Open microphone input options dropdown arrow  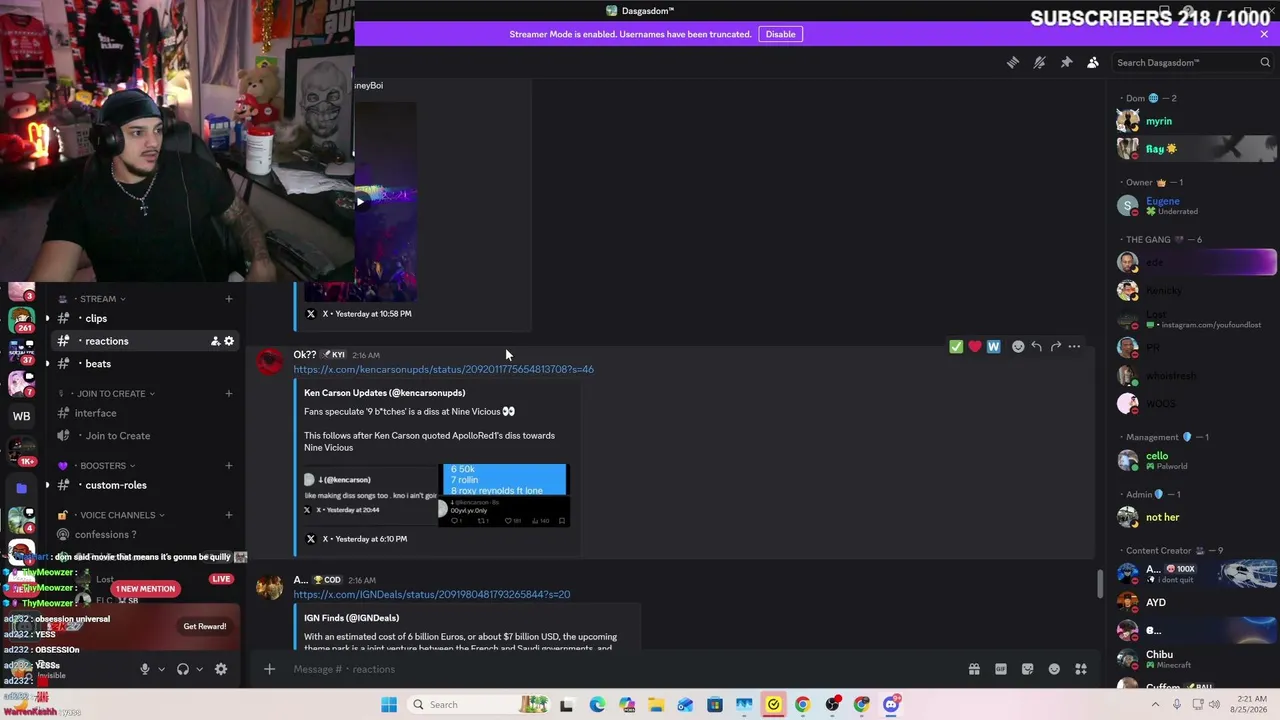click(x=161, y=669)
